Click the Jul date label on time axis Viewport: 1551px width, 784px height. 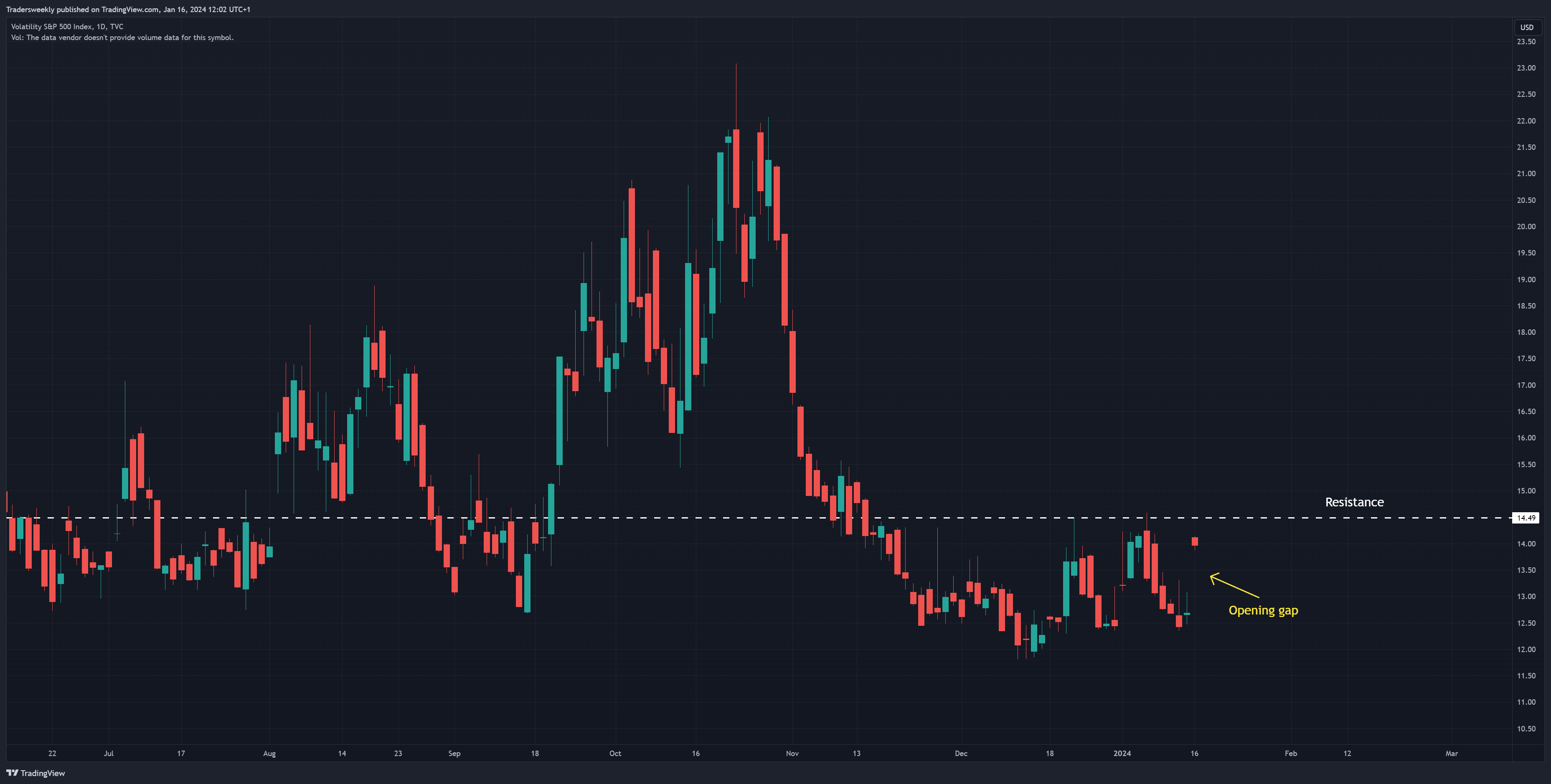[108, 753]
